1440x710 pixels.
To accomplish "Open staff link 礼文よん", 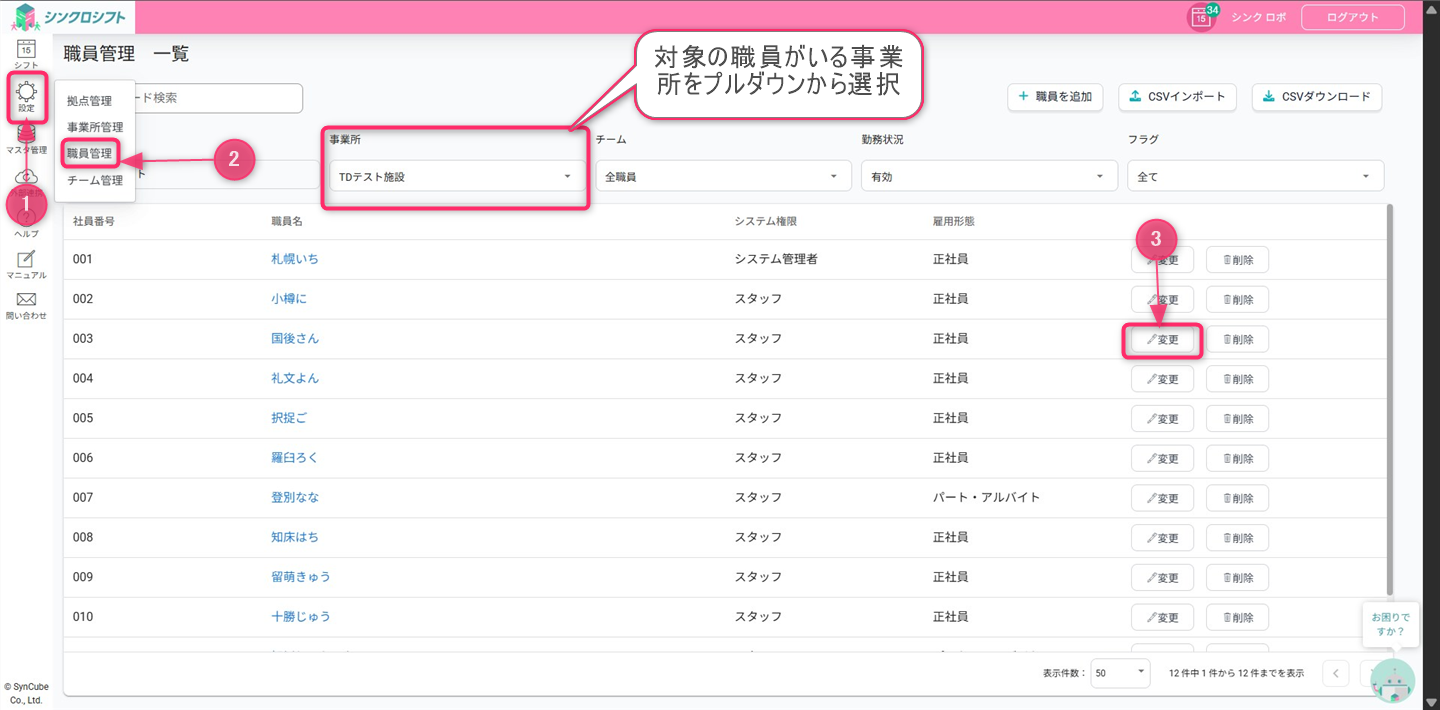I will [x=295, y=378].
